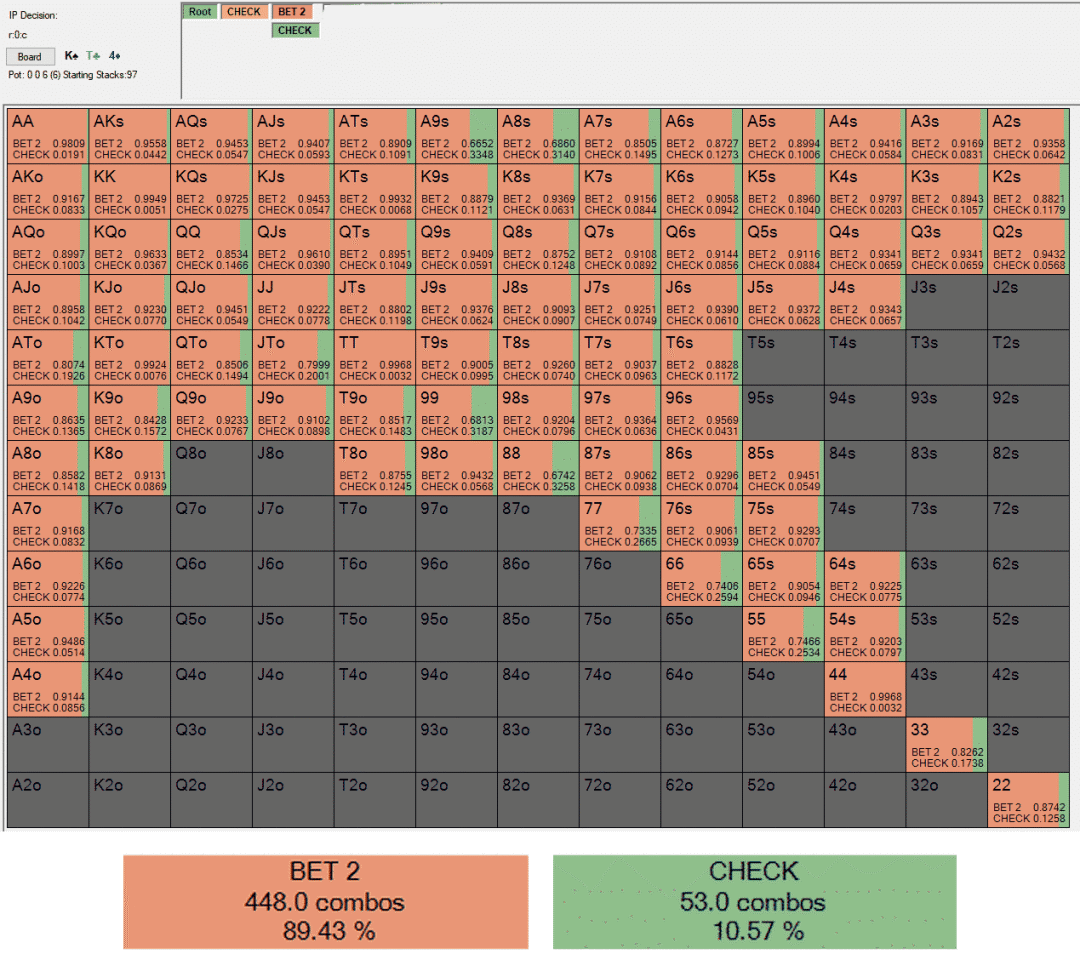Select the orange CHECK node beside Root
1080x977 pixels.
click(243, 12)
